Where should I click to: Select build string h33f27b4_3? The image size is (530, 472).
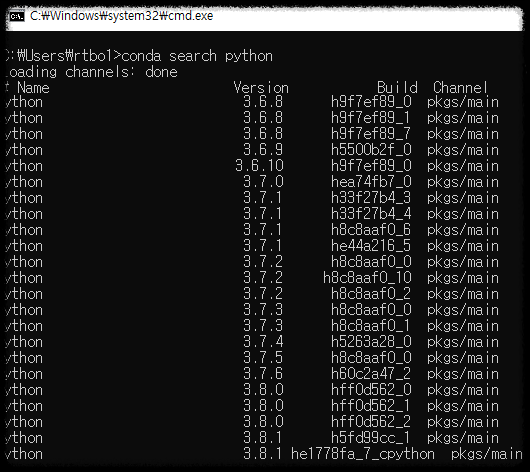click(371, 198)
